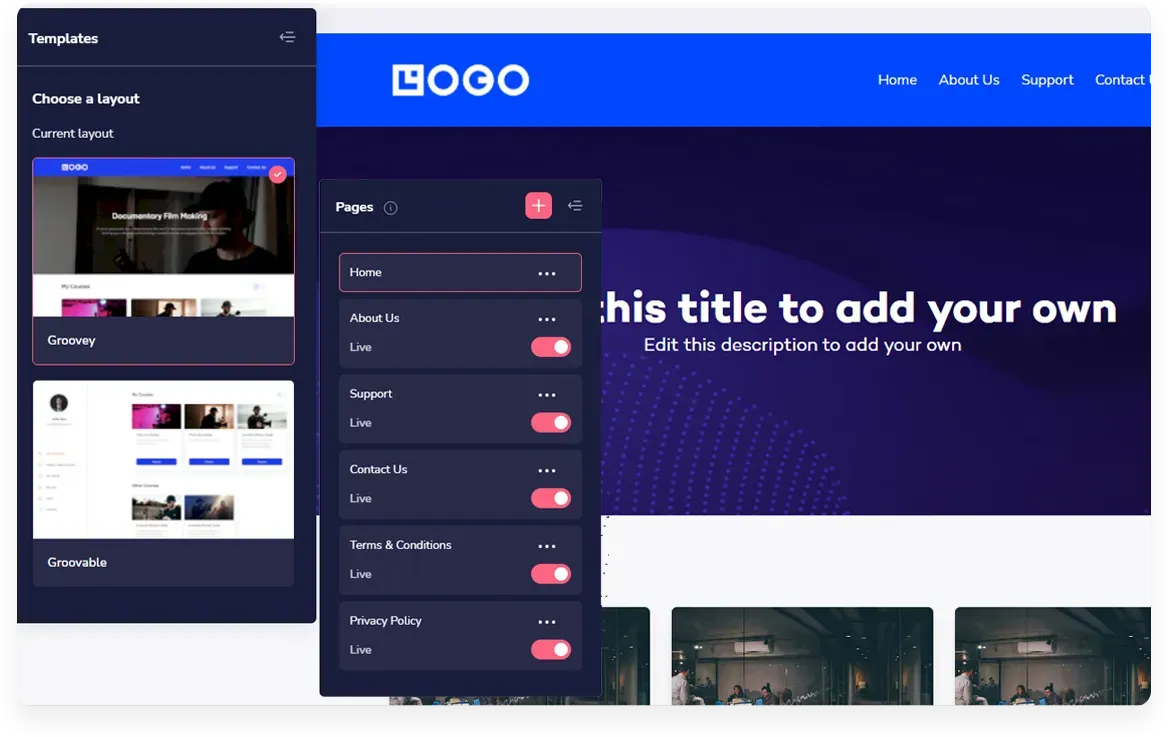Viewport: 1168px width, 737px height.
Task: Open options menu for Home page
Action: click(x=546, y=273)
